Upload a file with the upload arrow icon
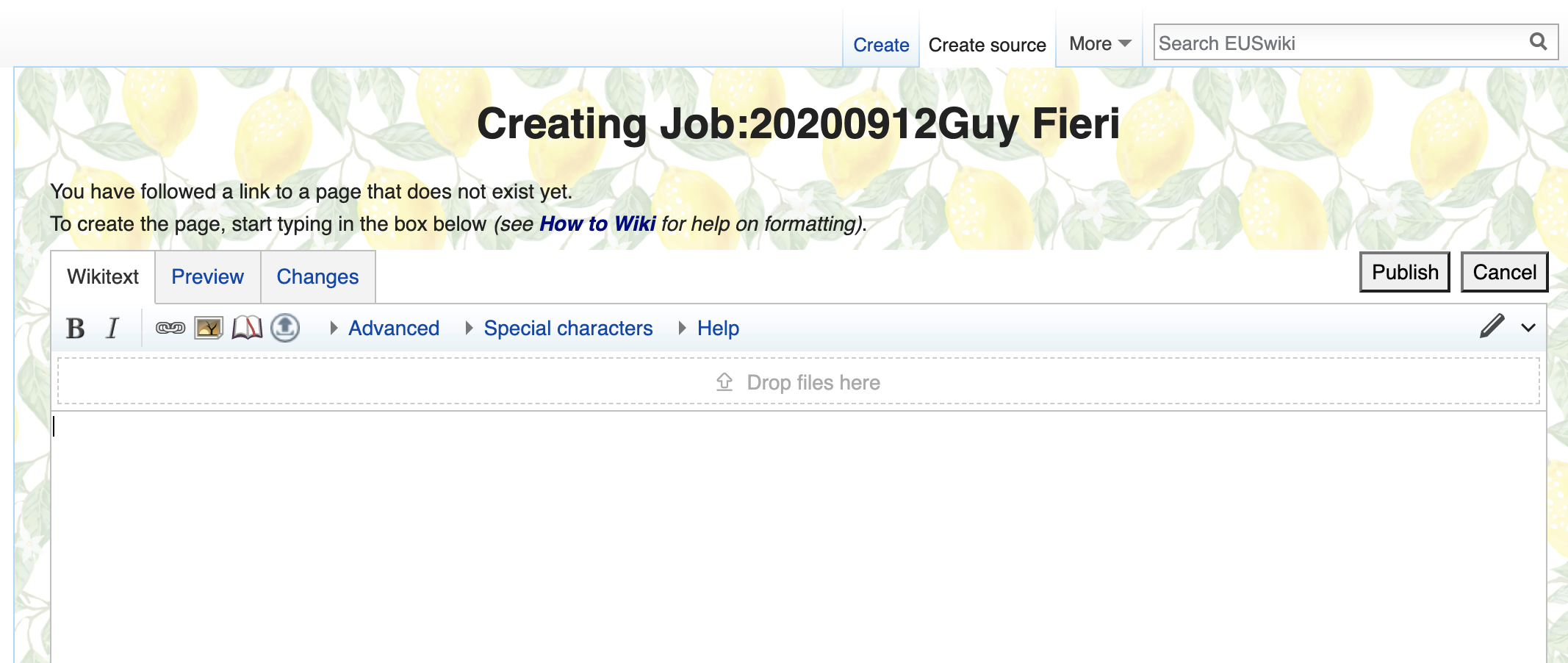This screenshot has width=1568, height=663. 285,328
